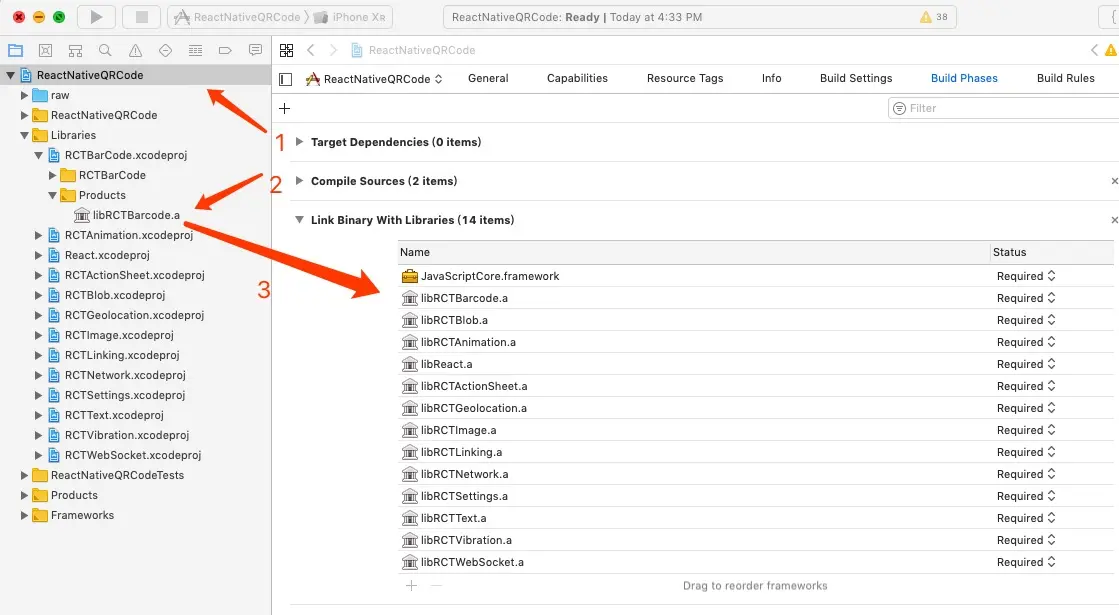
Task: Click ReactNativeQRCode in the jump bar
Action: (x=413, y=50)
